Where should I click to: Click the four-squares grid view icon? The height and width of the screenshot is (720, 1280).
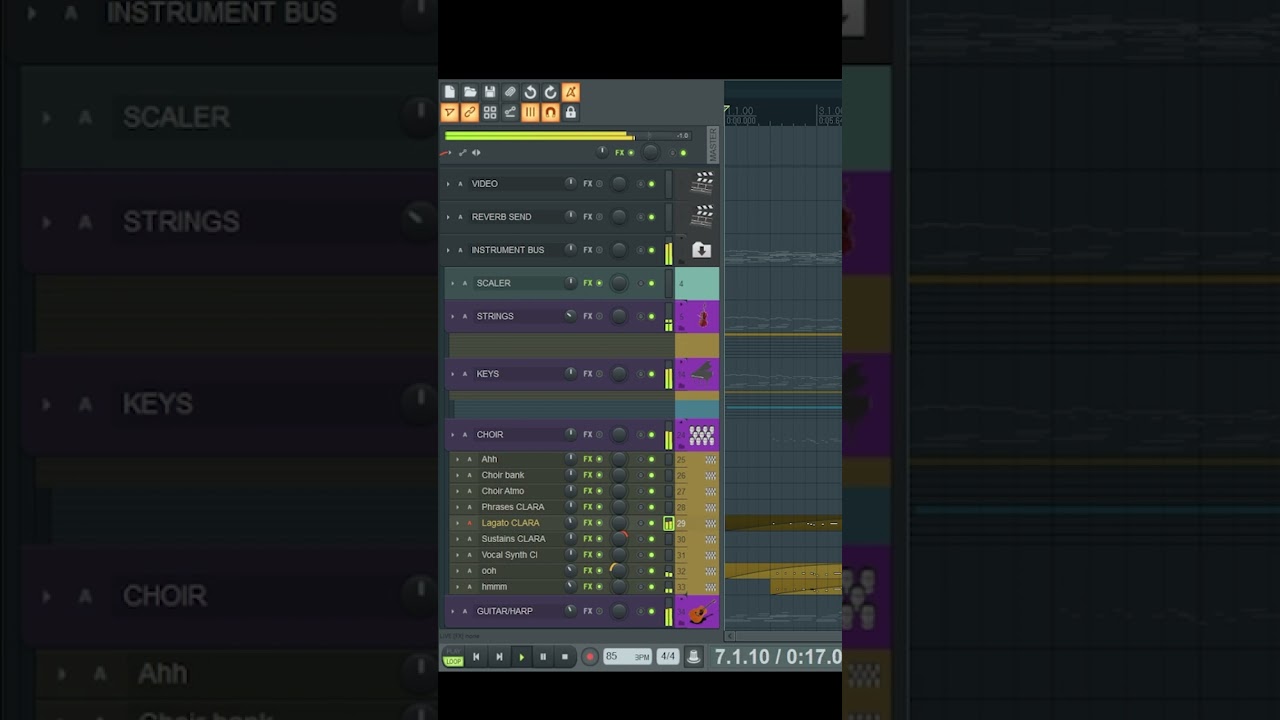(490, 113)
